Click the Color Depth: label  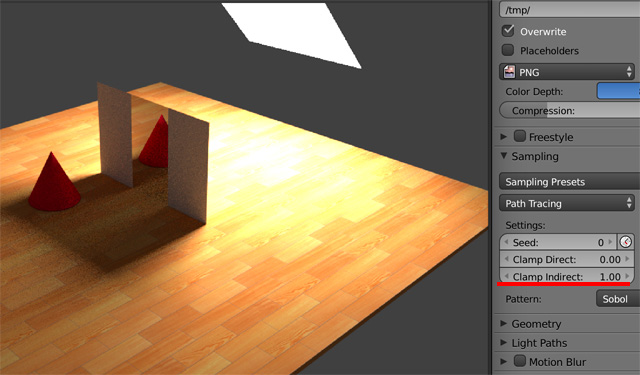coord(534,91)
